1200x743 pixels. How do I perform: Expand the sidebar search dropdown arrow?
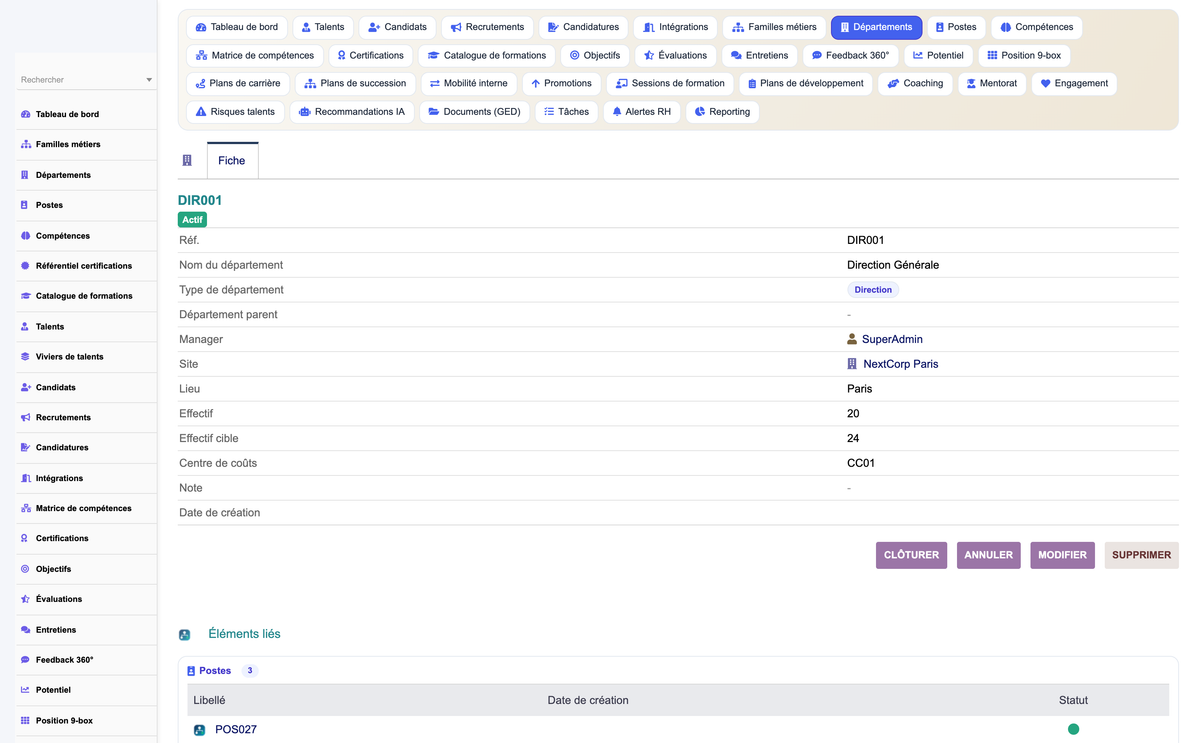click(x=149, y=80)
